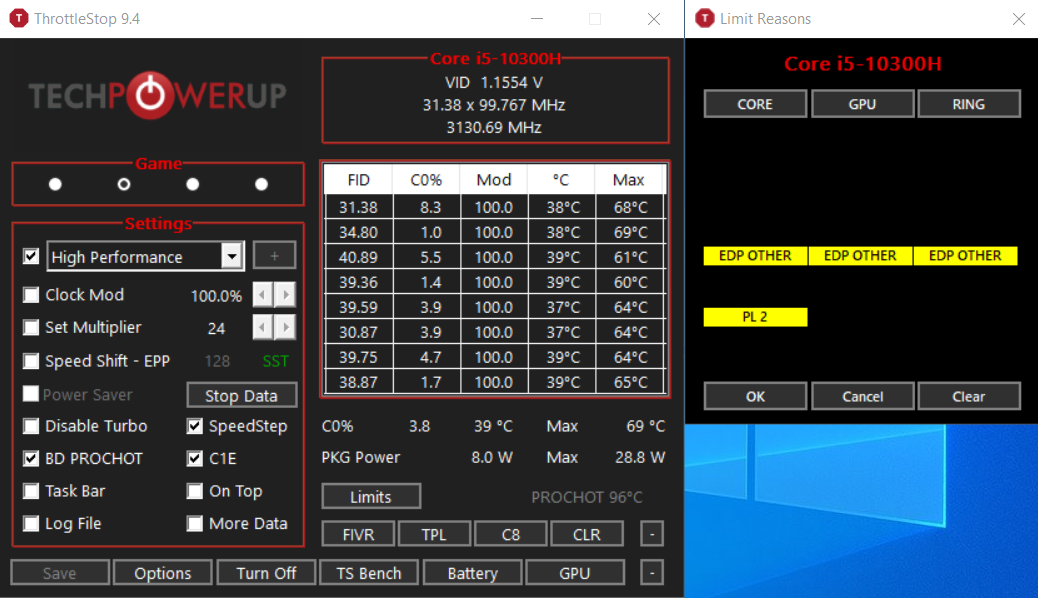Open the Battery monitor
Image resolution: width=1038 pixels, height=598 pixels.
[x=472, y=573]
